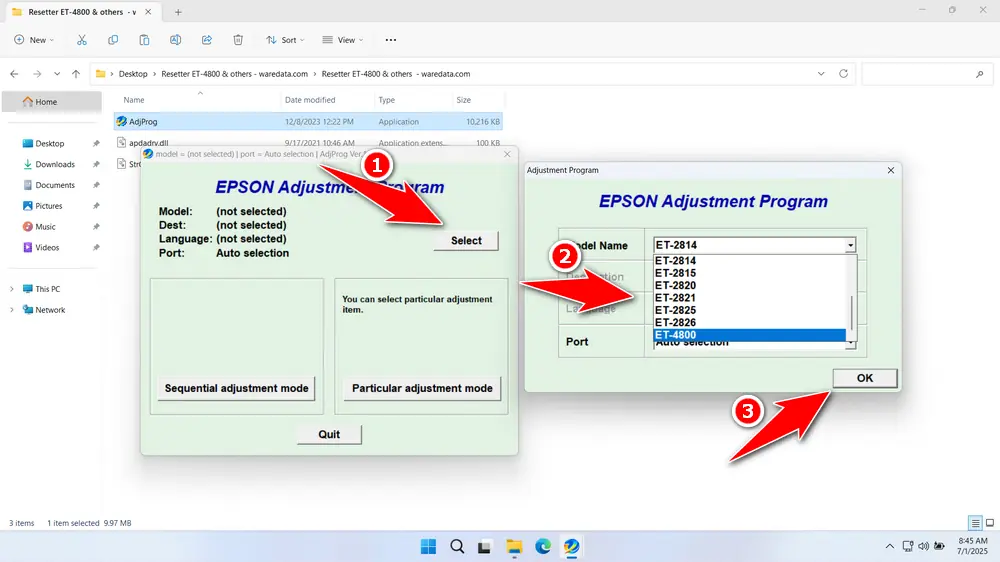The image size is (1000, 562).
Task: Click the Rename icon in Explorer toolbar
Action: pyautogui.click(x=175, y=40)
